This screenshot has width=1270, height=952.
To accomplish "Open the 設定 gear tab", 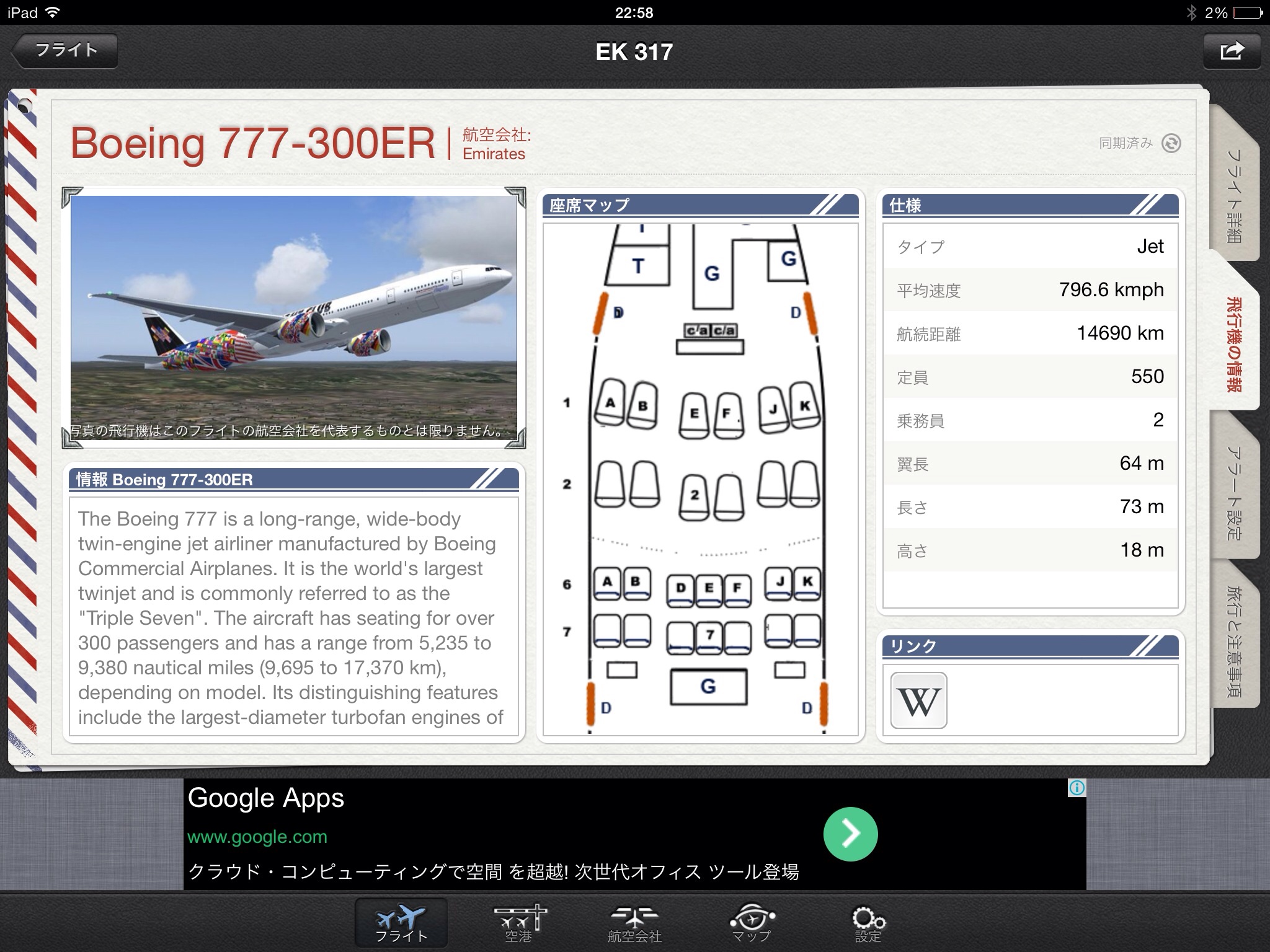I will point(868,923).
